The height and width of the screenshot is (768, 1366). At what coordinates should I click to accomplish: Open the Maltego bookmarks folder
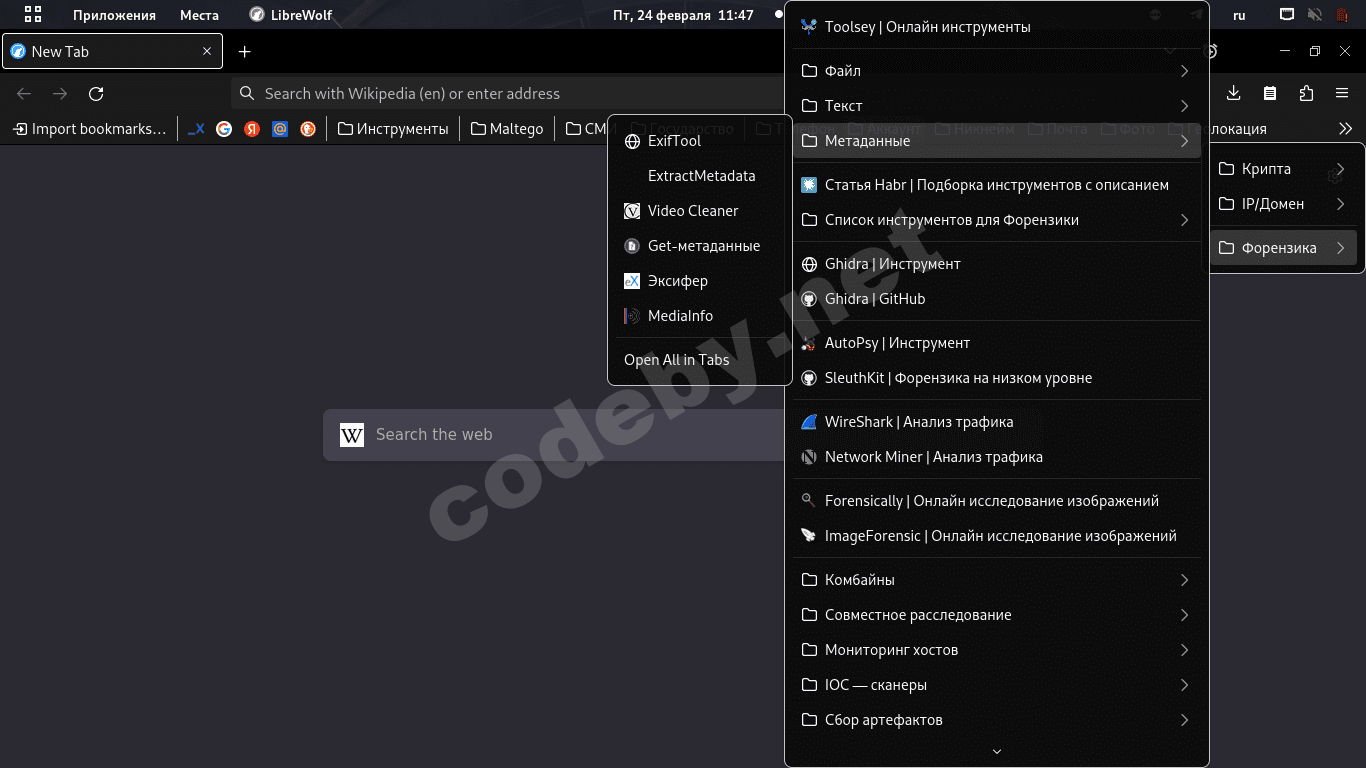507,128
